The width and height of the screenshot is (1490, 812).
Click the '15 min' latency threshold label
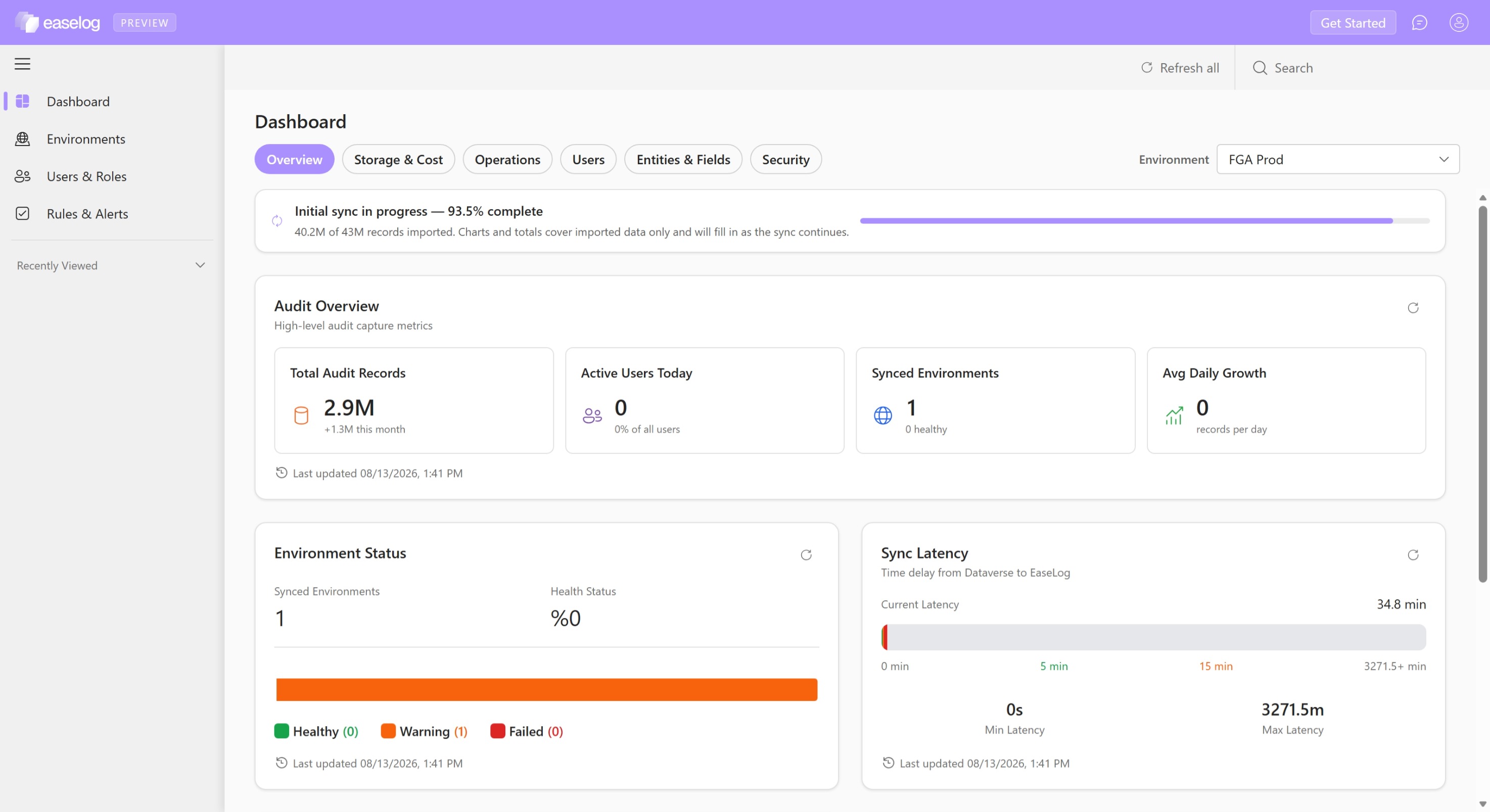[x=1216, y=666]
